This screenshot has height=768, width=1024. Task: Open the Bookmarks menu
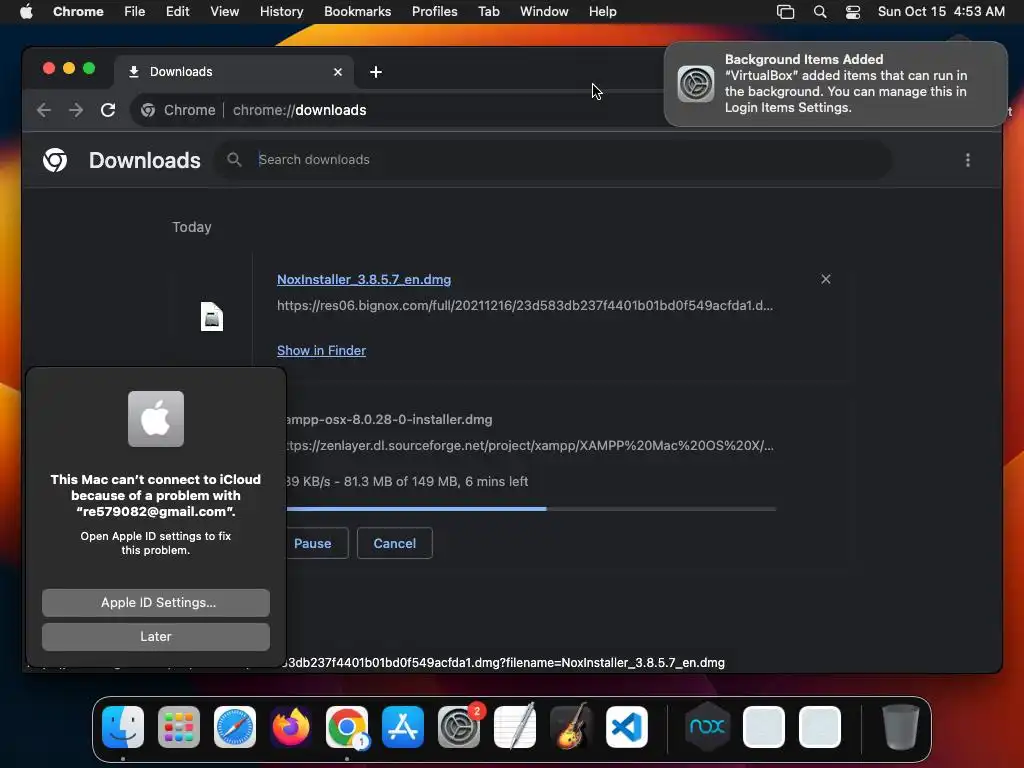click(357, 11)
